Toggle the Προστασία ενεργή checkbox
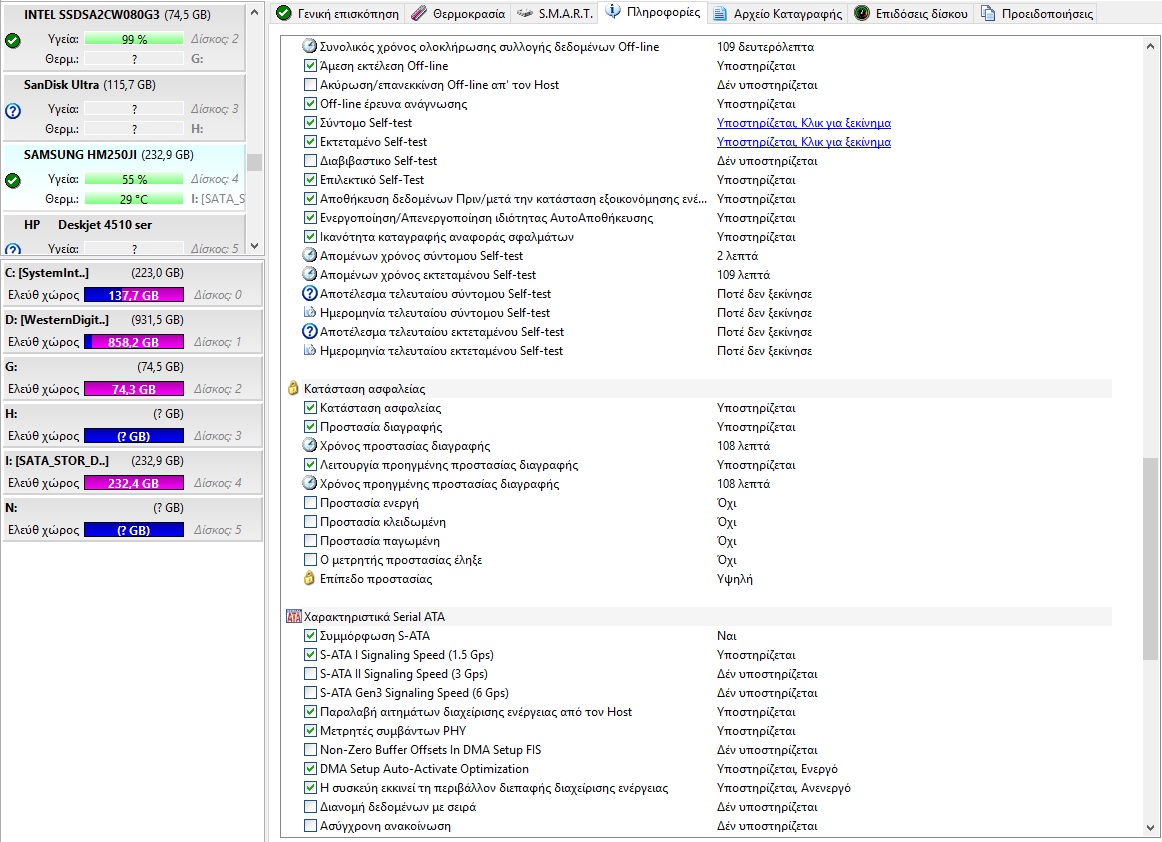The width and height of the screenshot is (1162, 842). point(310,503)
